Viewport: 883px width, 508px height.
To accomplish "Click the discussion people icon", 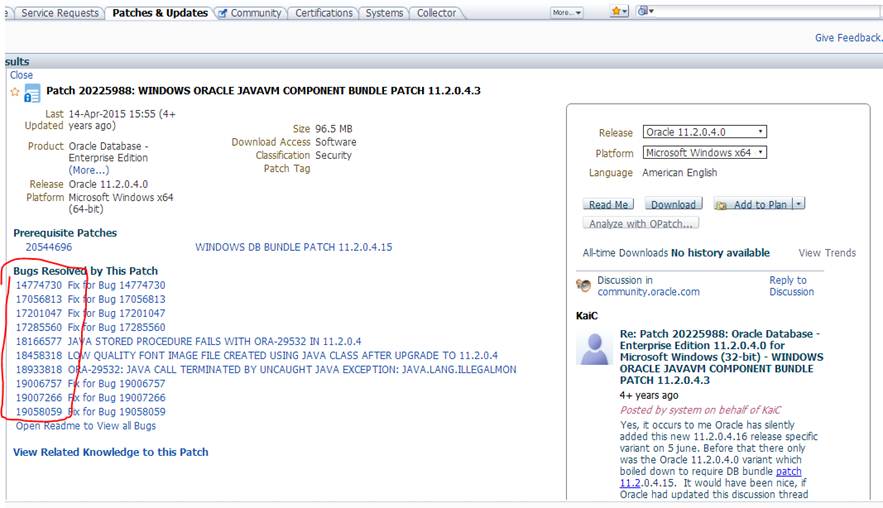I will [584, 286].
